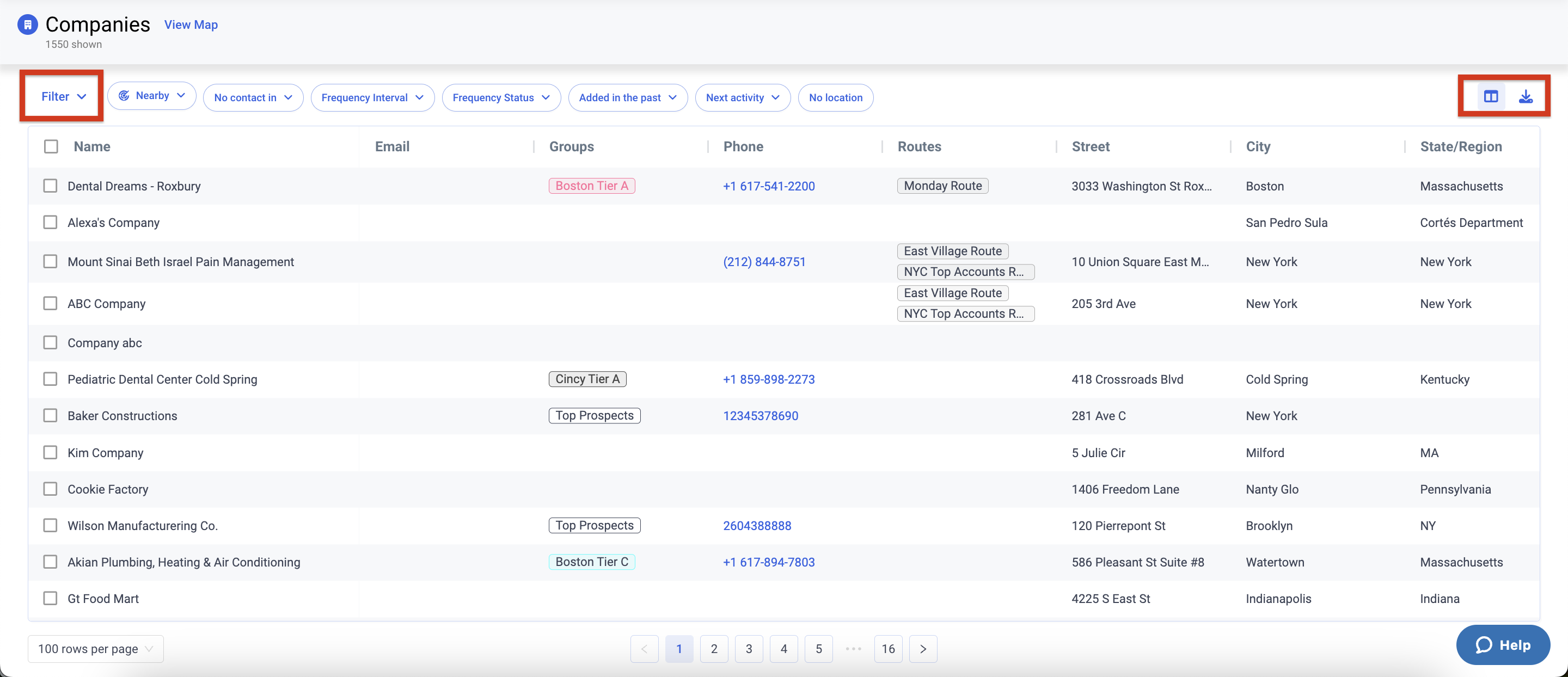
Task: Open the Filter dropdown
Action: coord(63,97)
